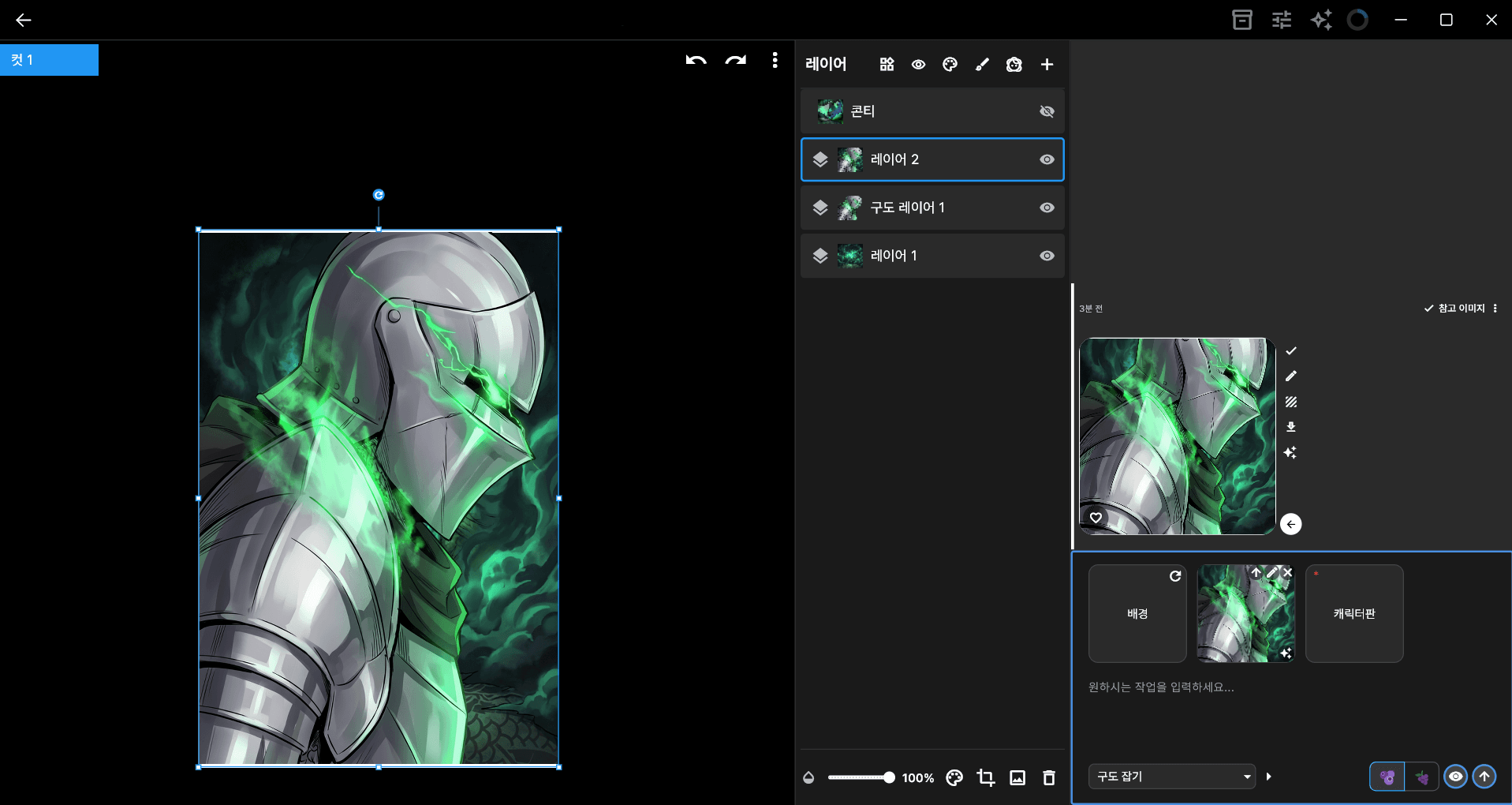Toggle preview eye button in prompt panel
1512x805 pixels.
coord(1456,777)
